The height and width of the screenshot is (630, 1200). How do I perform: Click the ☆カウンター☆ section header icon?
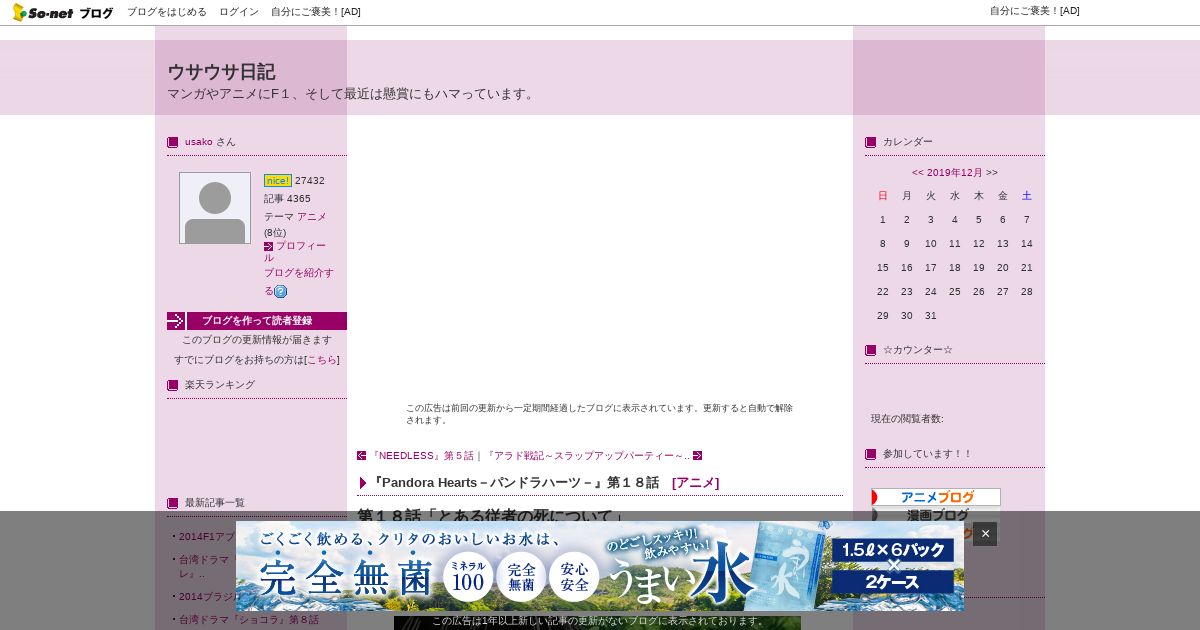point(871,350)
